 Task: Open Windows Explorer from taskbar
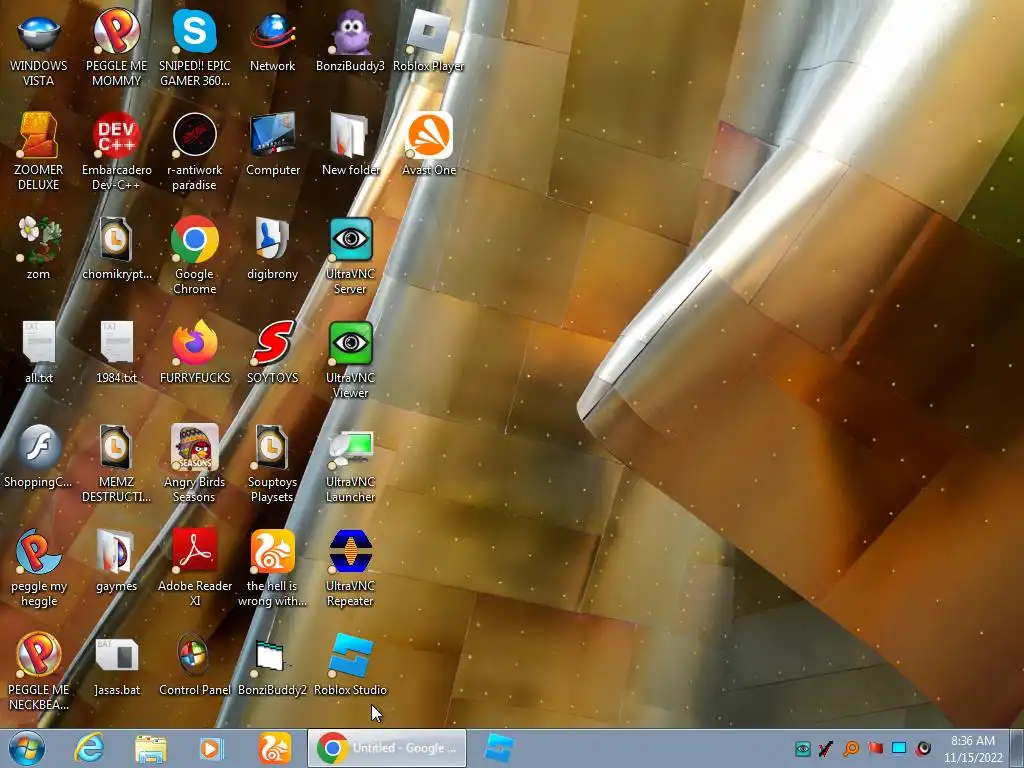(x=150, y=748)
